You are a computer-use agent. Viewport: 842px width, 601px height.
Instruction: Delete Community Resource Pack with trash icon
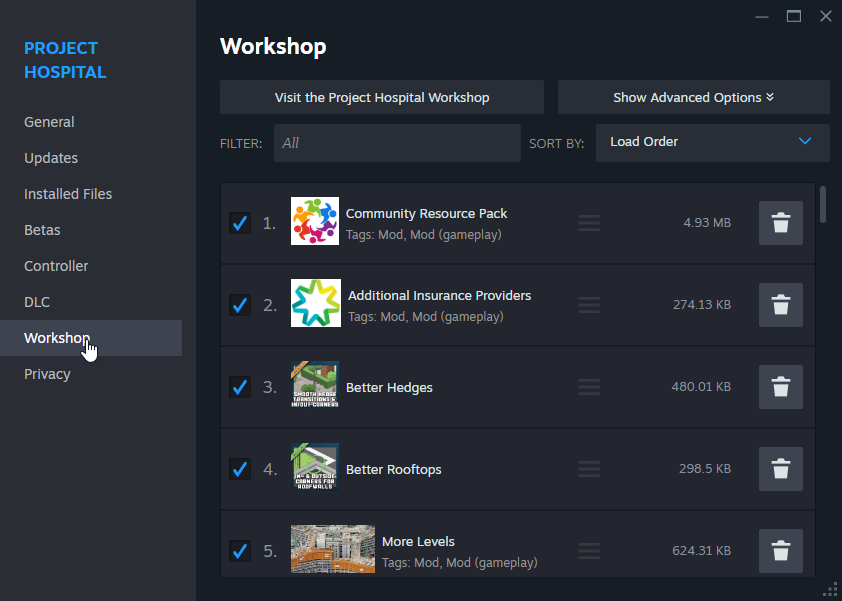[781, 223]
